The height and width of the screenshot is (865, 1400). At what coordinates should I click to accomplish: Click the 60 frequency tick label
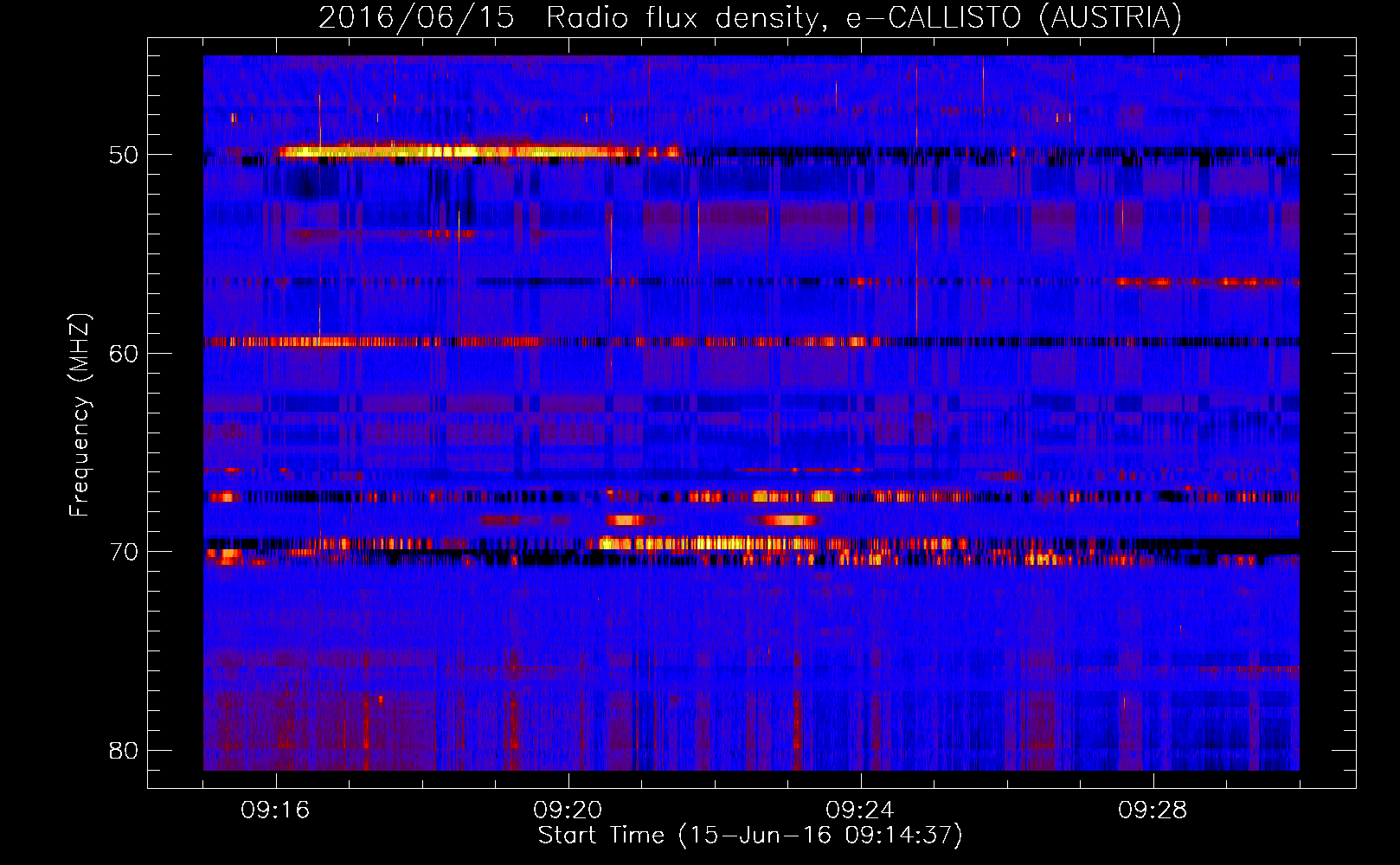pos(124,354)
